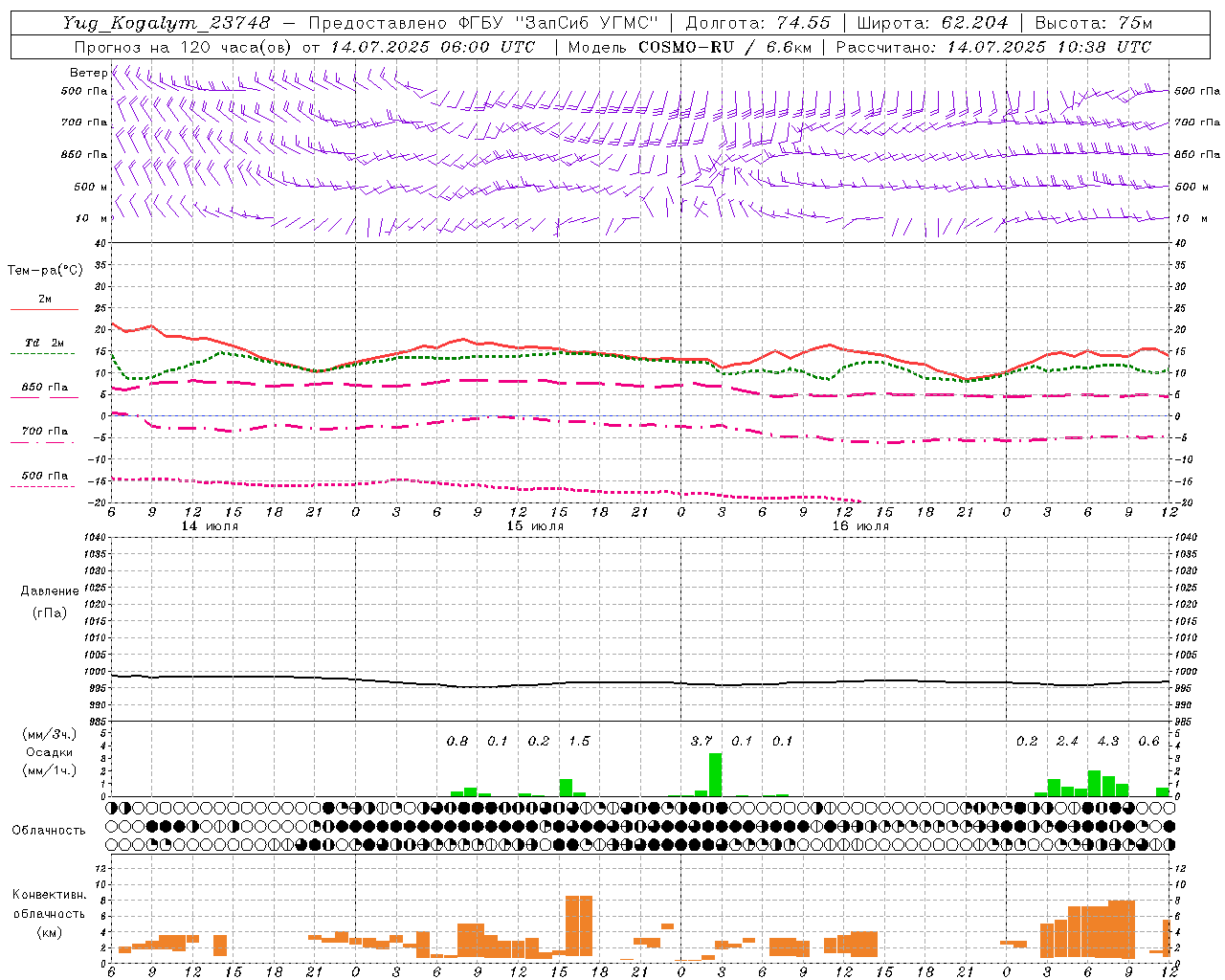Click the Ветер panel label
This screenshot has width=1225, height=980.
pyautogui.click(x=88, y=73)
